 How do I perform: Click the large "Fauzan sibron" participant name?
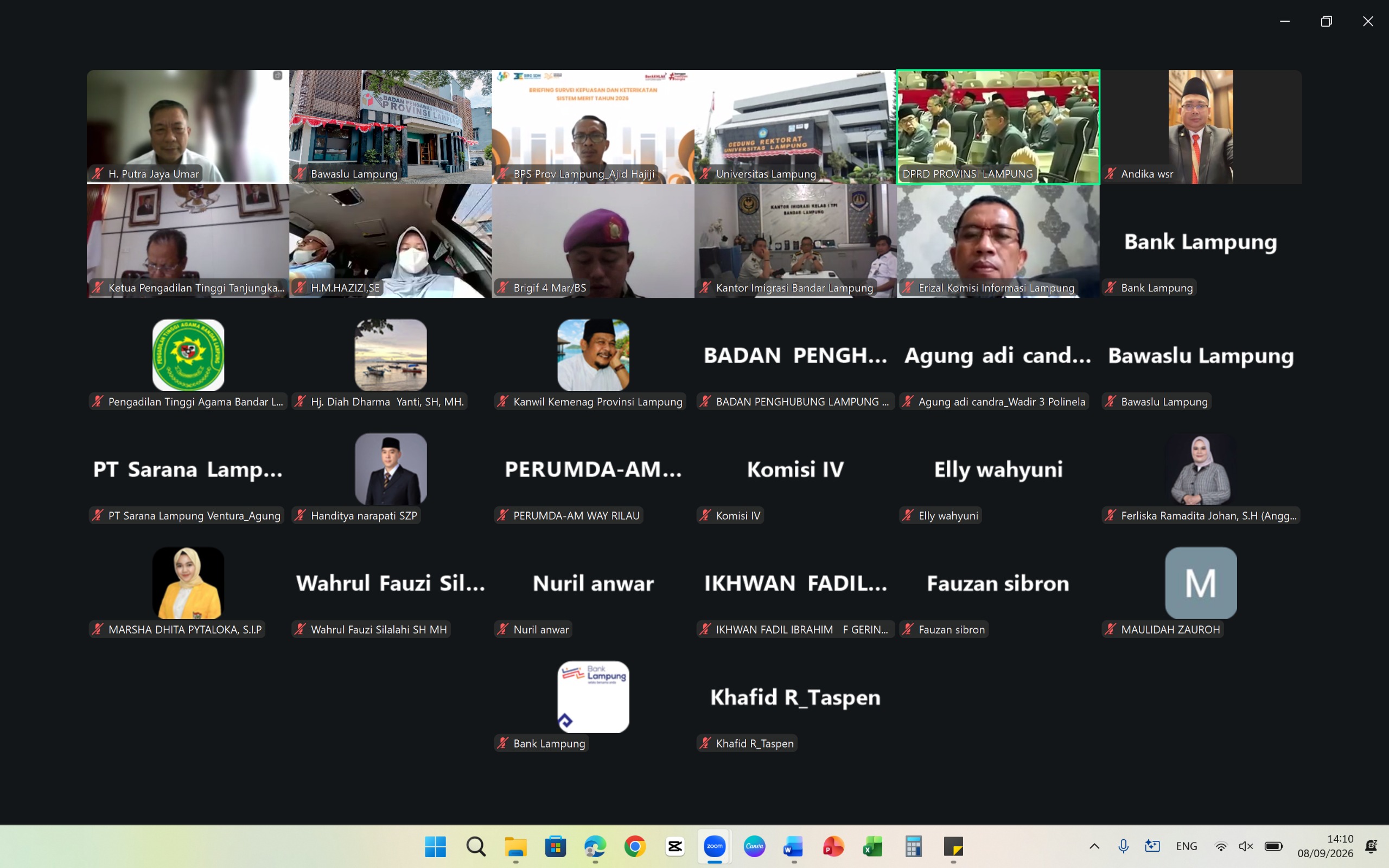coord(998,583)
